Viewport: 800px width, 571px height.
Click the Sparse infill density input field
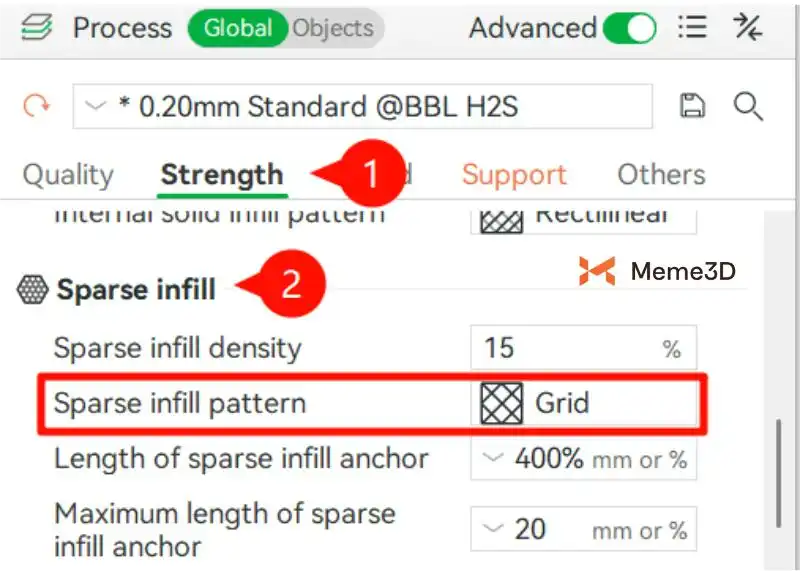[x=565, y=348]
